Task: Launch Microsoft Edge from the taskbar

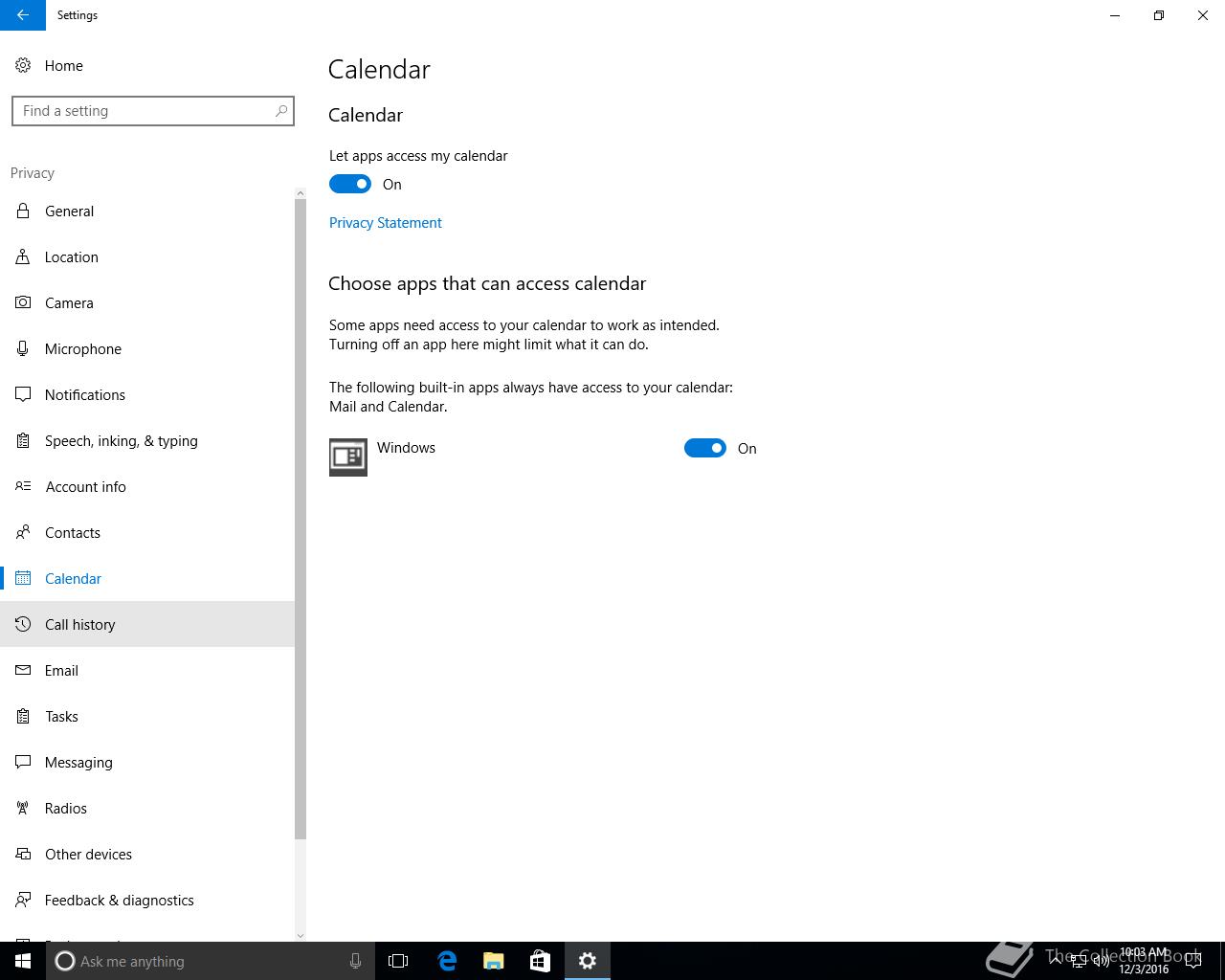Action: point(447,961)
